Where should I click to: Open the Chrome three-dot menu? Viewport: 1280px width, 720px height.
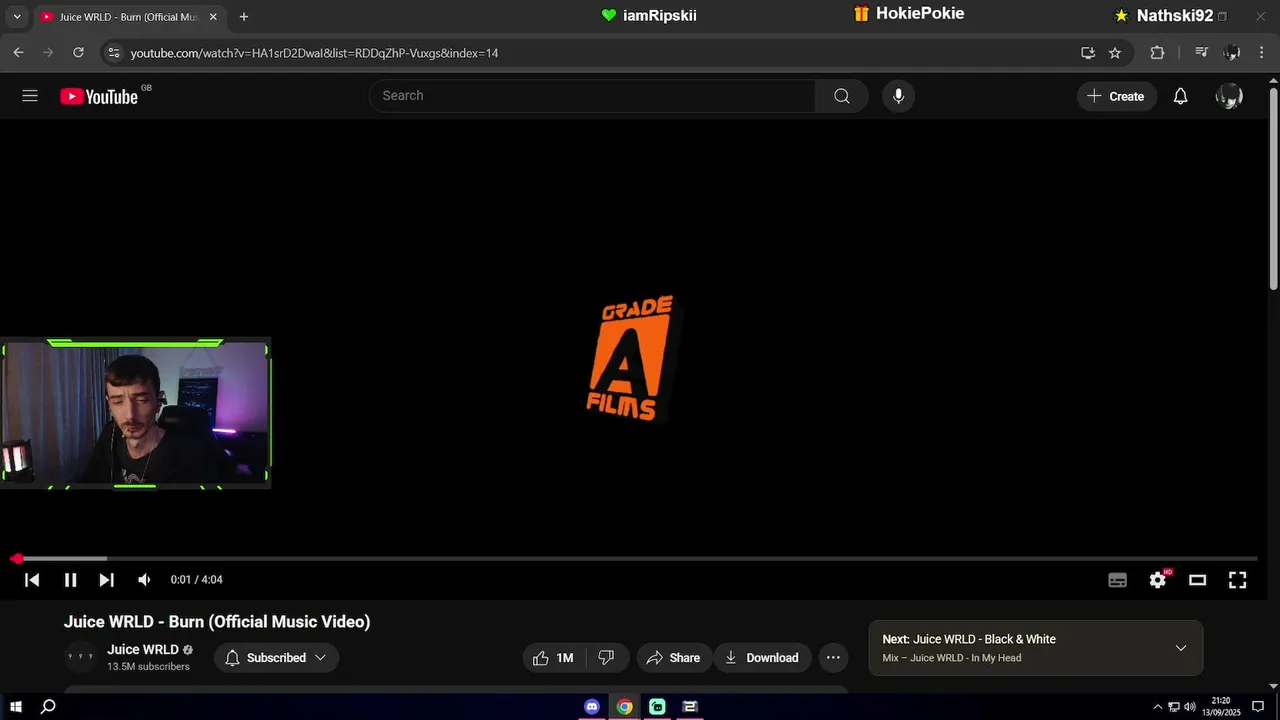tap(1262, 53)
